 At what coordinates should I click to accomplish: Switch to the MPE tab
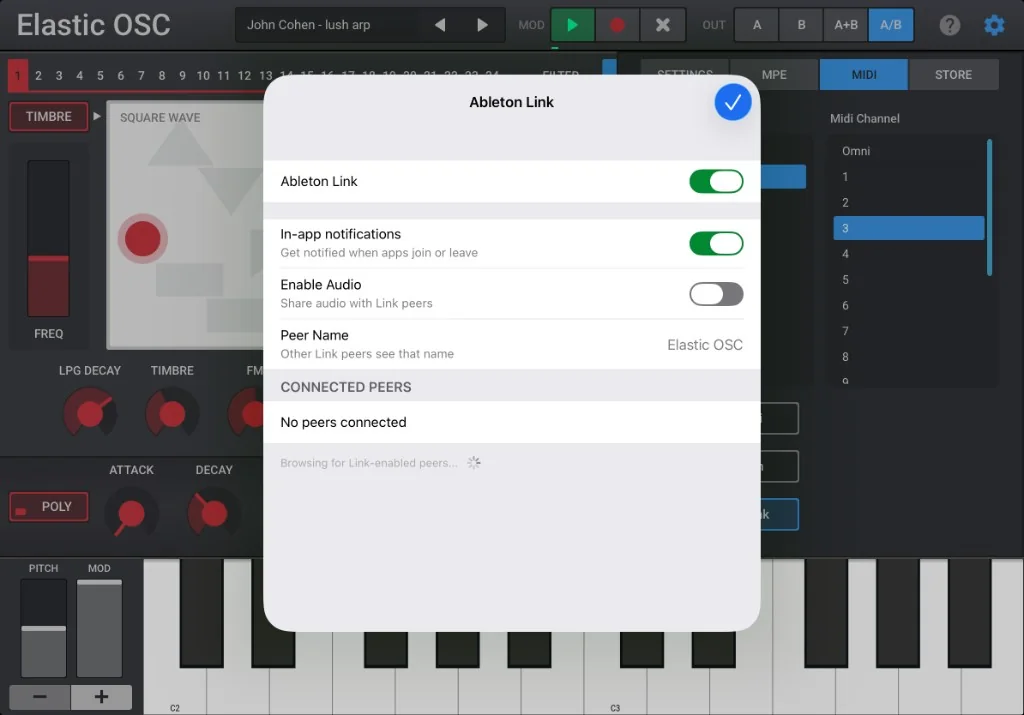click(774, 74)
